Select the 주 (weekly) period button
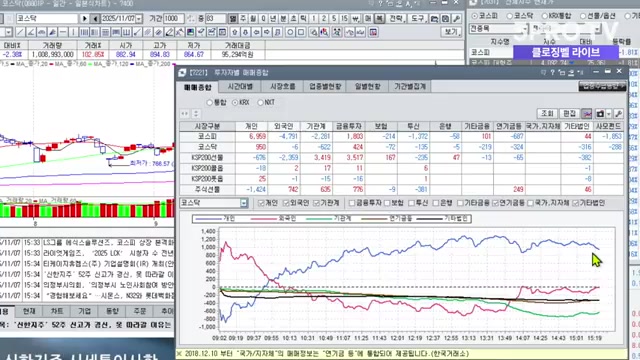 (x=243, y=18)
